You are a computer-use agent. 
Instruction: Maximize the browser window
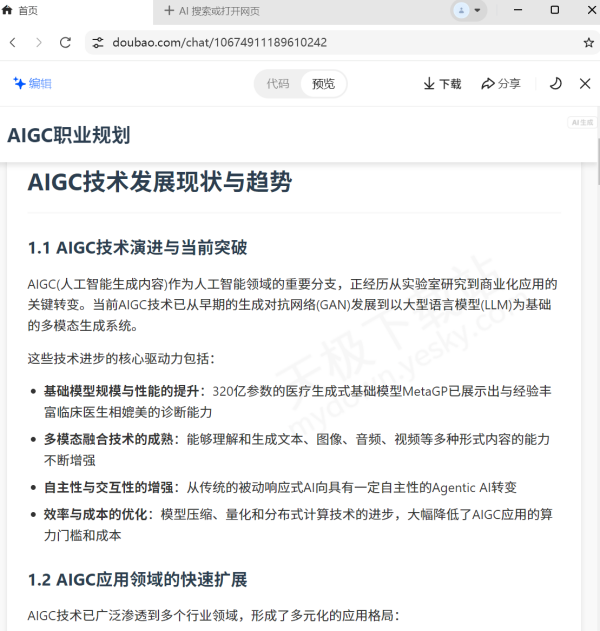click(555, 10)
